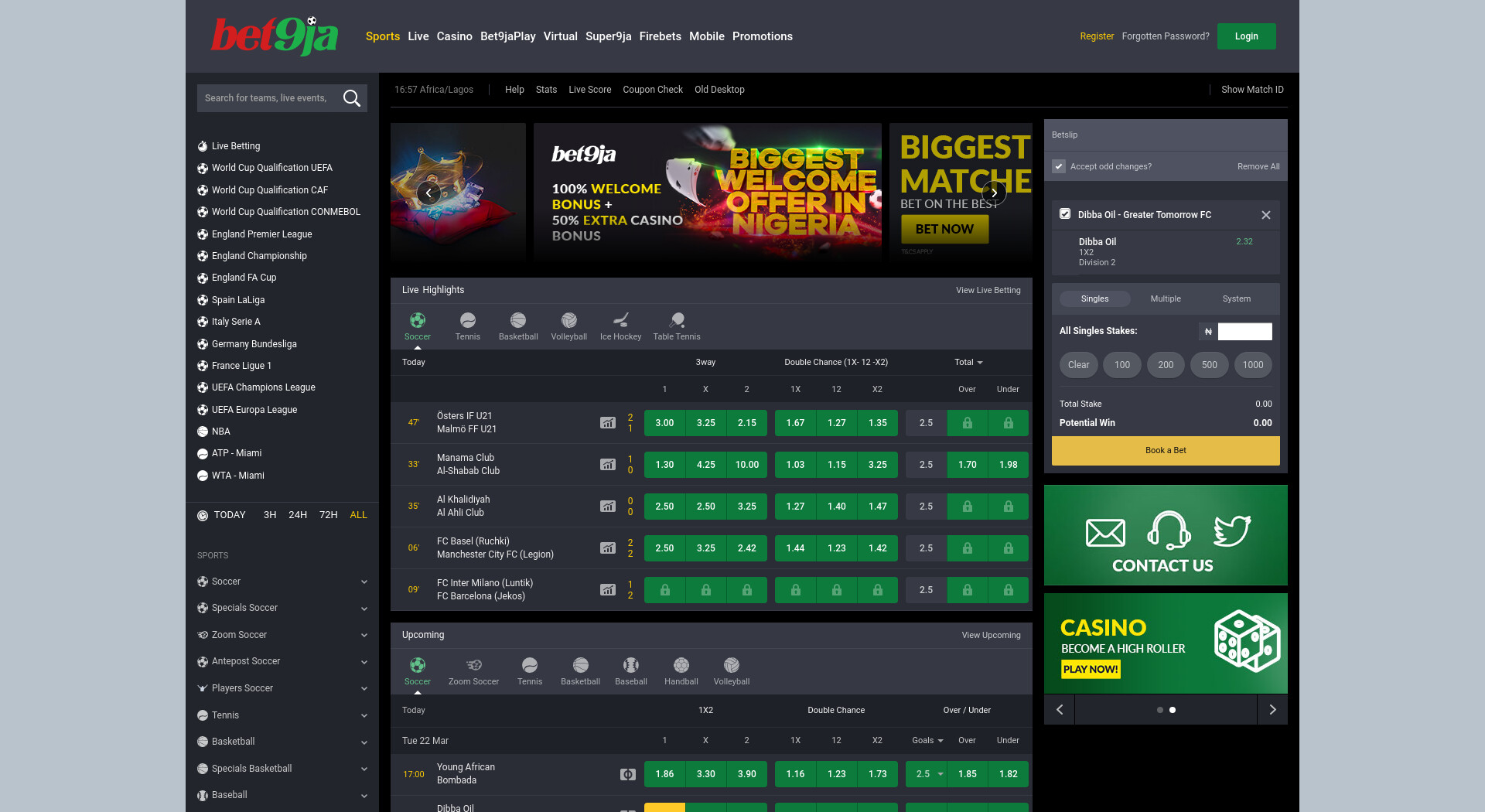Show previous promo in right carousel
Viewport: 1485px width, 812px height.
1060,709
